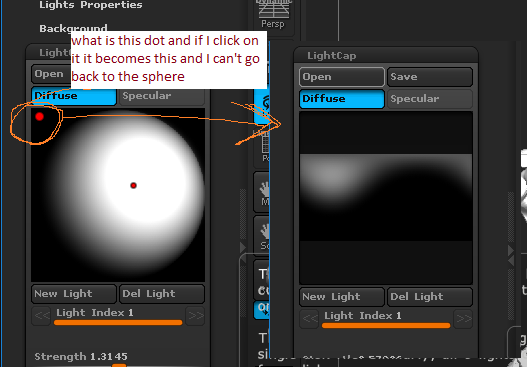Click Save in the right LightCap panel

click(x=430, y=77)
